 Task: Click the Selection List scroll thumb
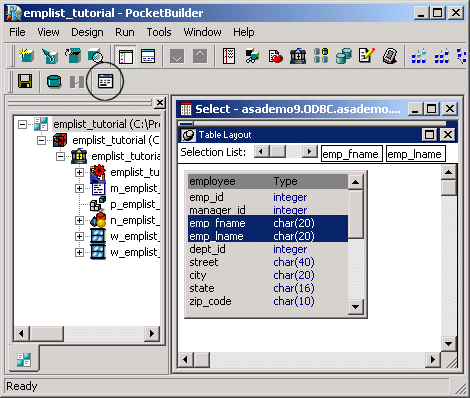278,152
